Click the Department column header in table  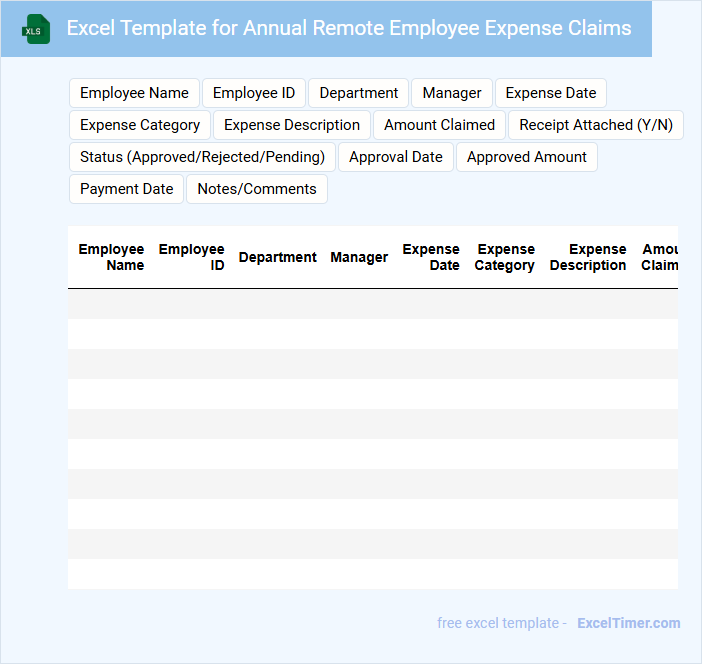tap(277, 257)
